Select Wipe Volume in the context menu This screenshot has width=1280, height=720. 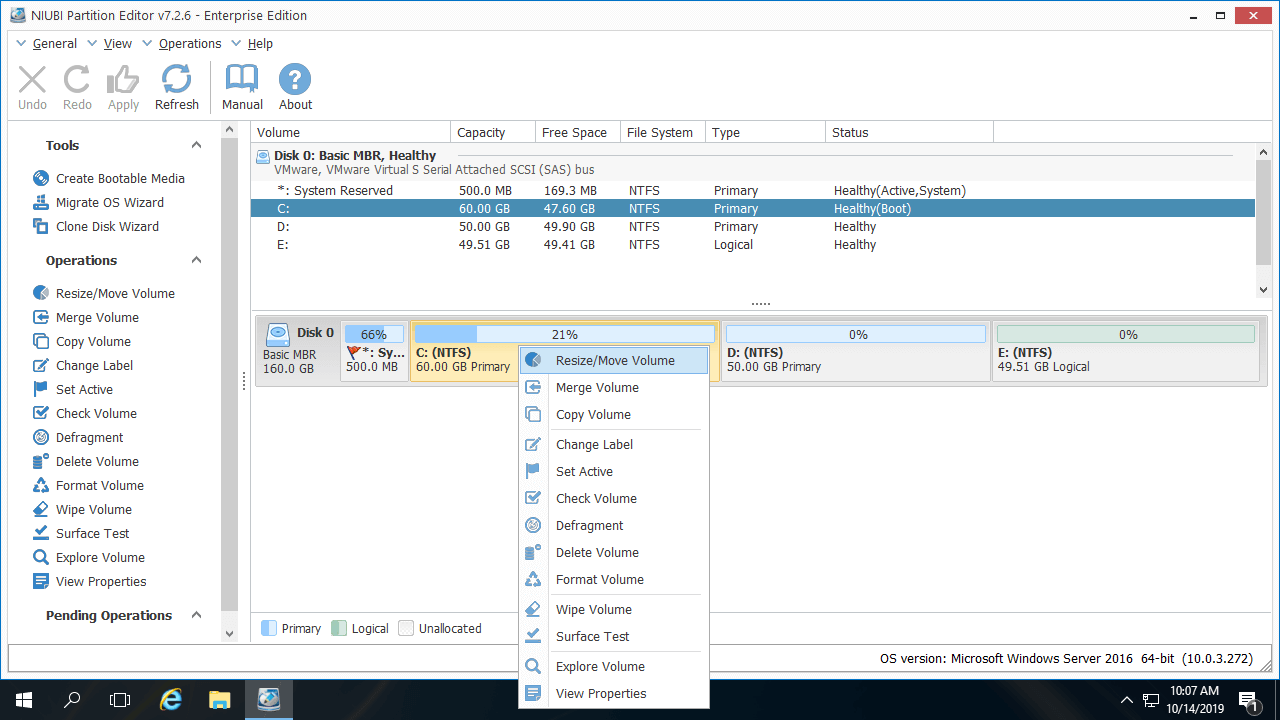(593, 609)
